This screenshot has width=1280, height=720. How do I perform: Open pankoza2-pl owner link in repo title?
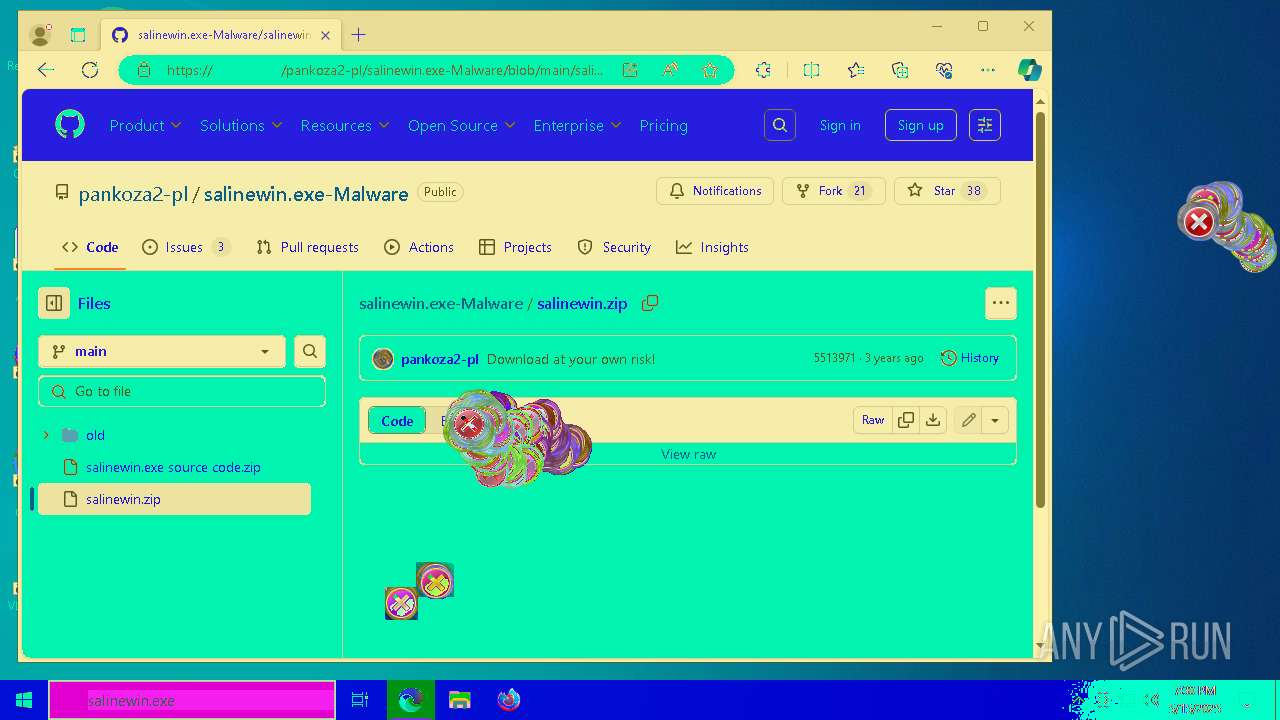click(x=133, y=194)
